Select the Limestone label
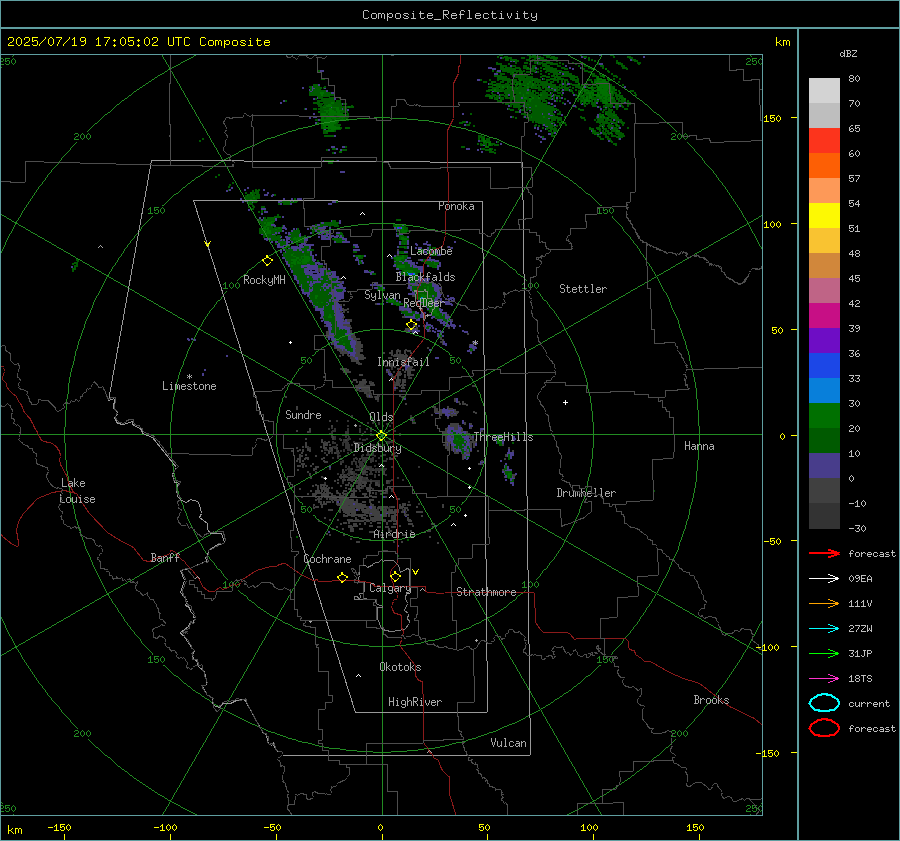900x841 pixels. click(x=189, y=386)
